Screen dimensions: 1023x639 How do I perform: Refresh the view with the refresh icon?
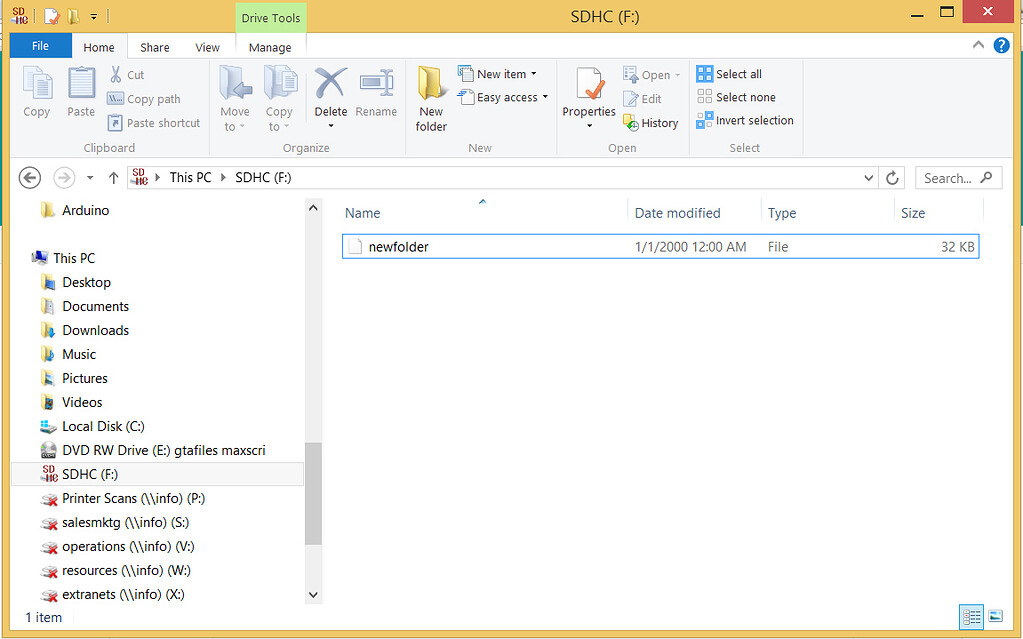893,177
